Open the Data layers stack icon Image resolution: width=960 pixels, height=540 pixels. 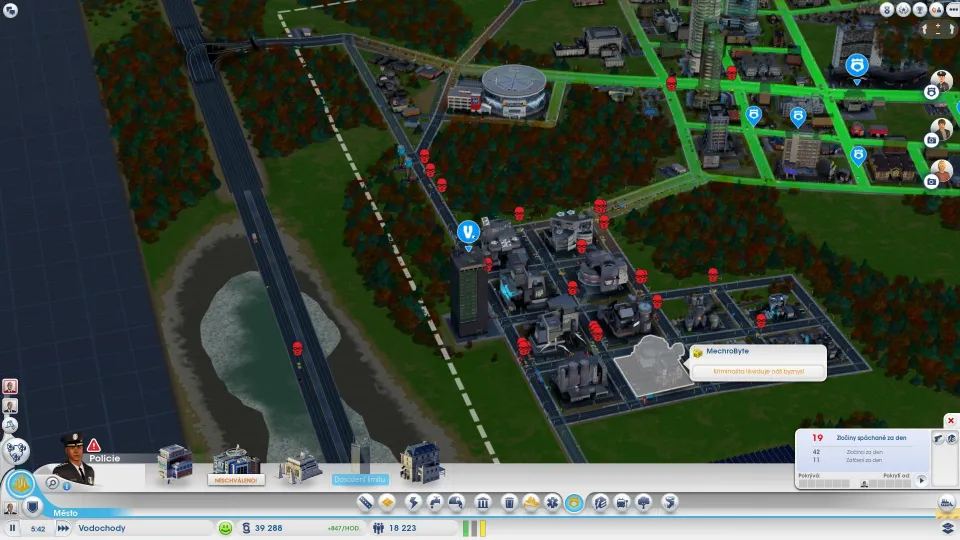[x=948, y=528]
